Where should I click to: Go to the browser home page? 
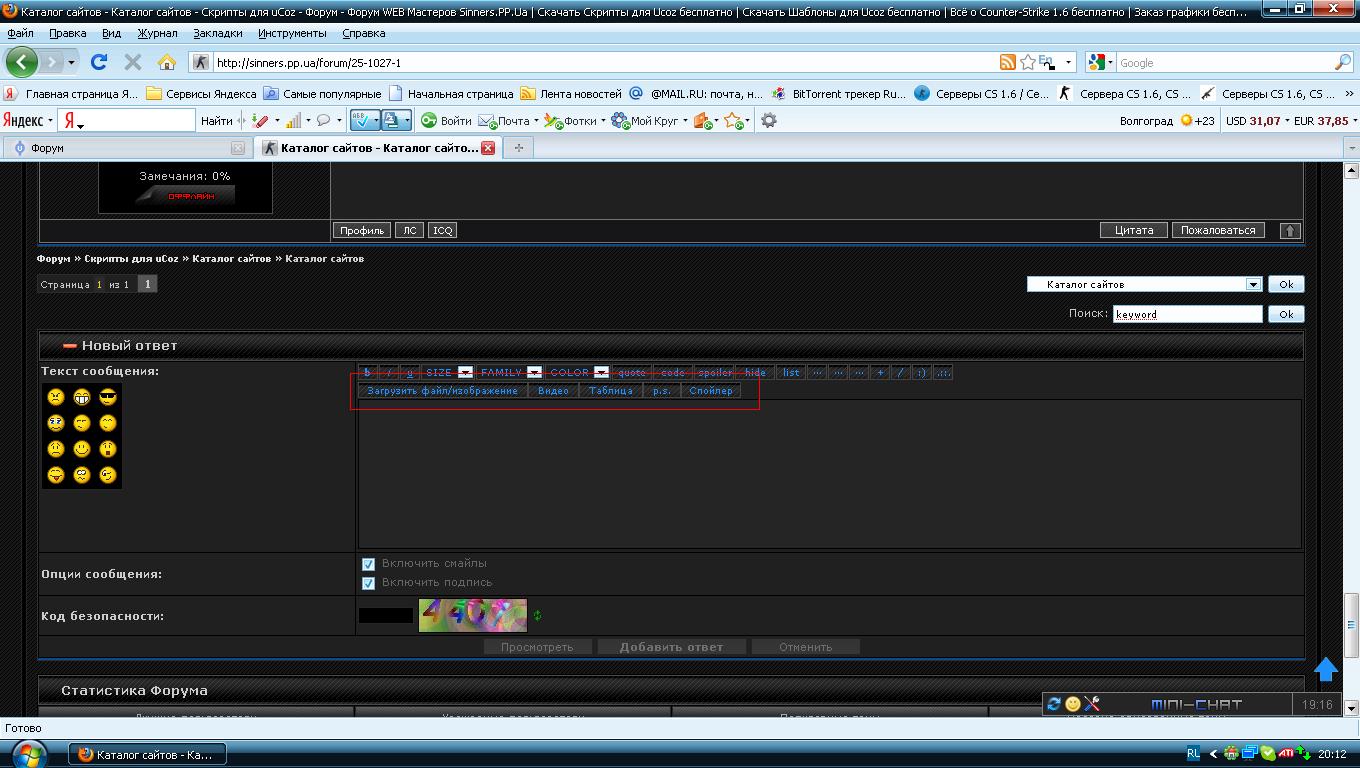tap(166, 62)
